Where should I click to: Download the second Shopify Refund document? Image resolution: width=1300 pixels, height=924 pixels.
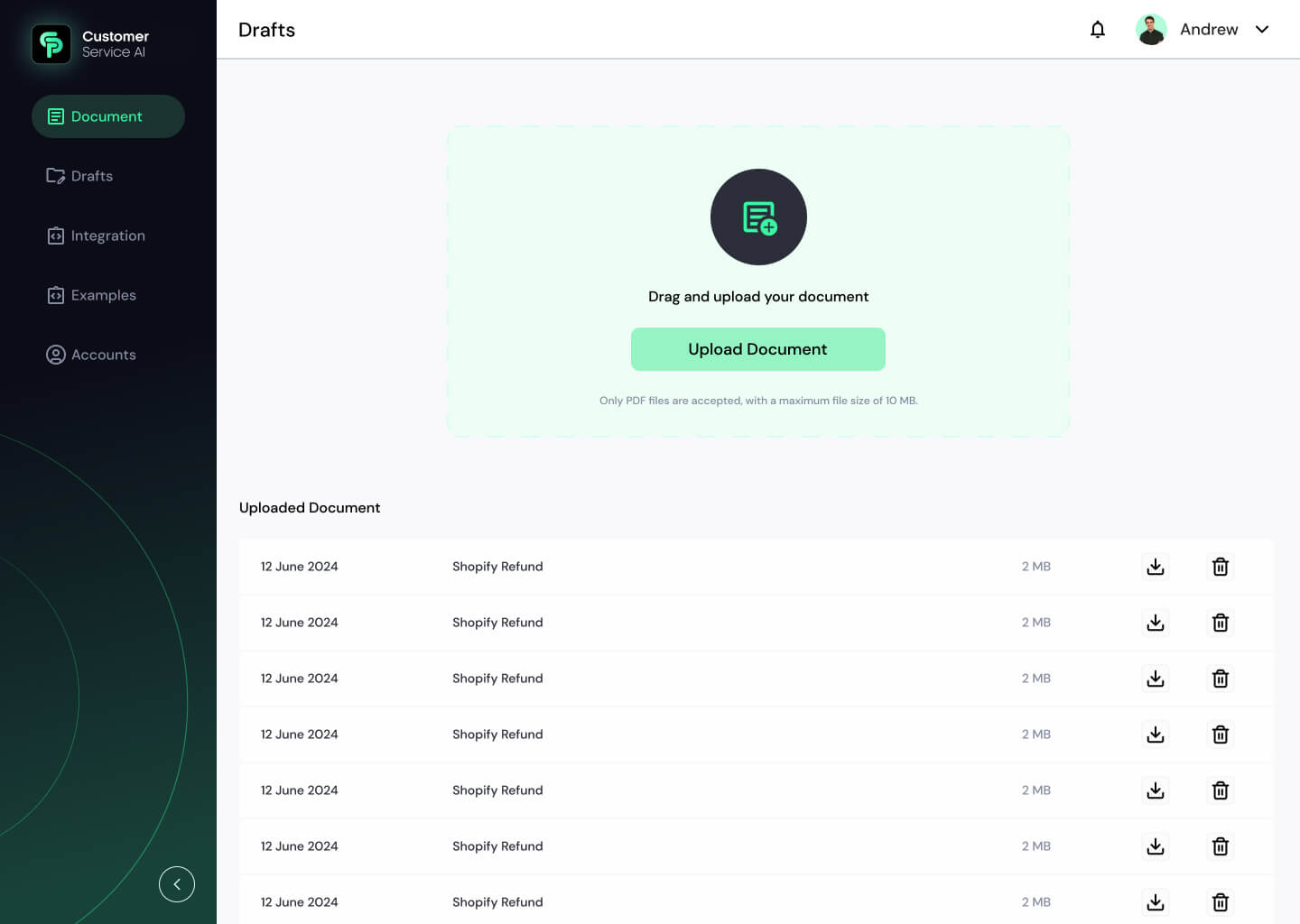[1156, 623]
